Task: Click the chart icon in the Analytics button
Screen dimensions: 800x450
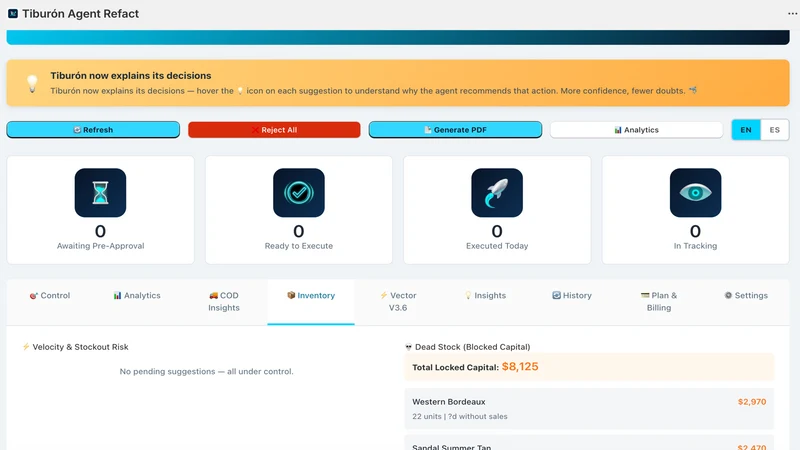Action: coord(618,130)
